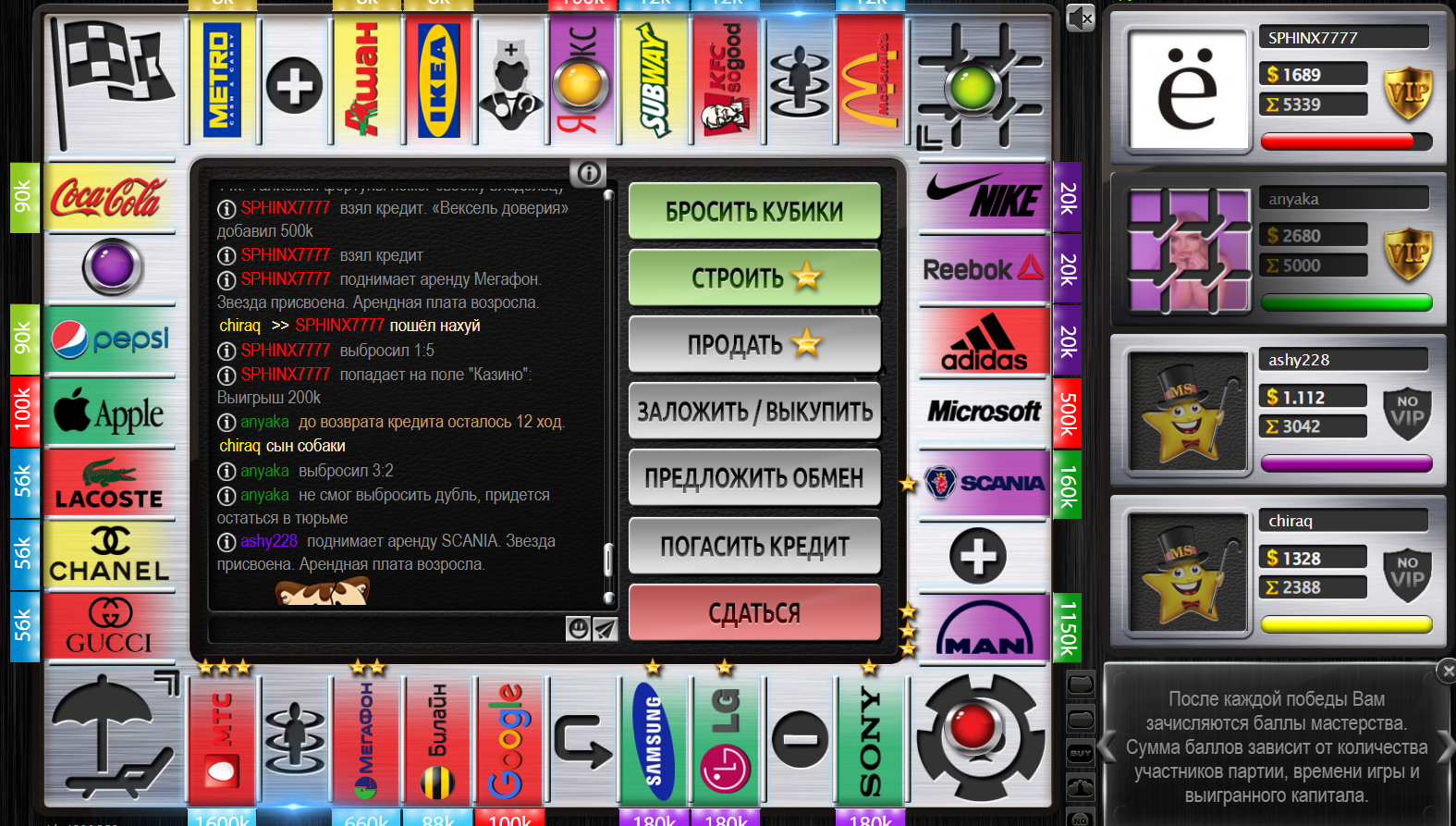The width and height of the screenshot is (1456, 826).
Task: Select the KFC board cell
Action: click(x=727, y=81)
